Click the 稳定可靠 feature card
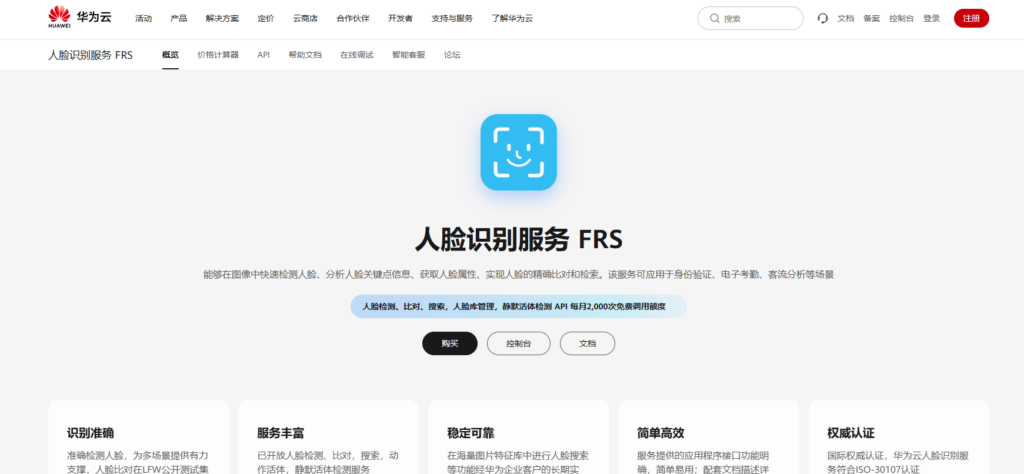 [x=519, y=437]
